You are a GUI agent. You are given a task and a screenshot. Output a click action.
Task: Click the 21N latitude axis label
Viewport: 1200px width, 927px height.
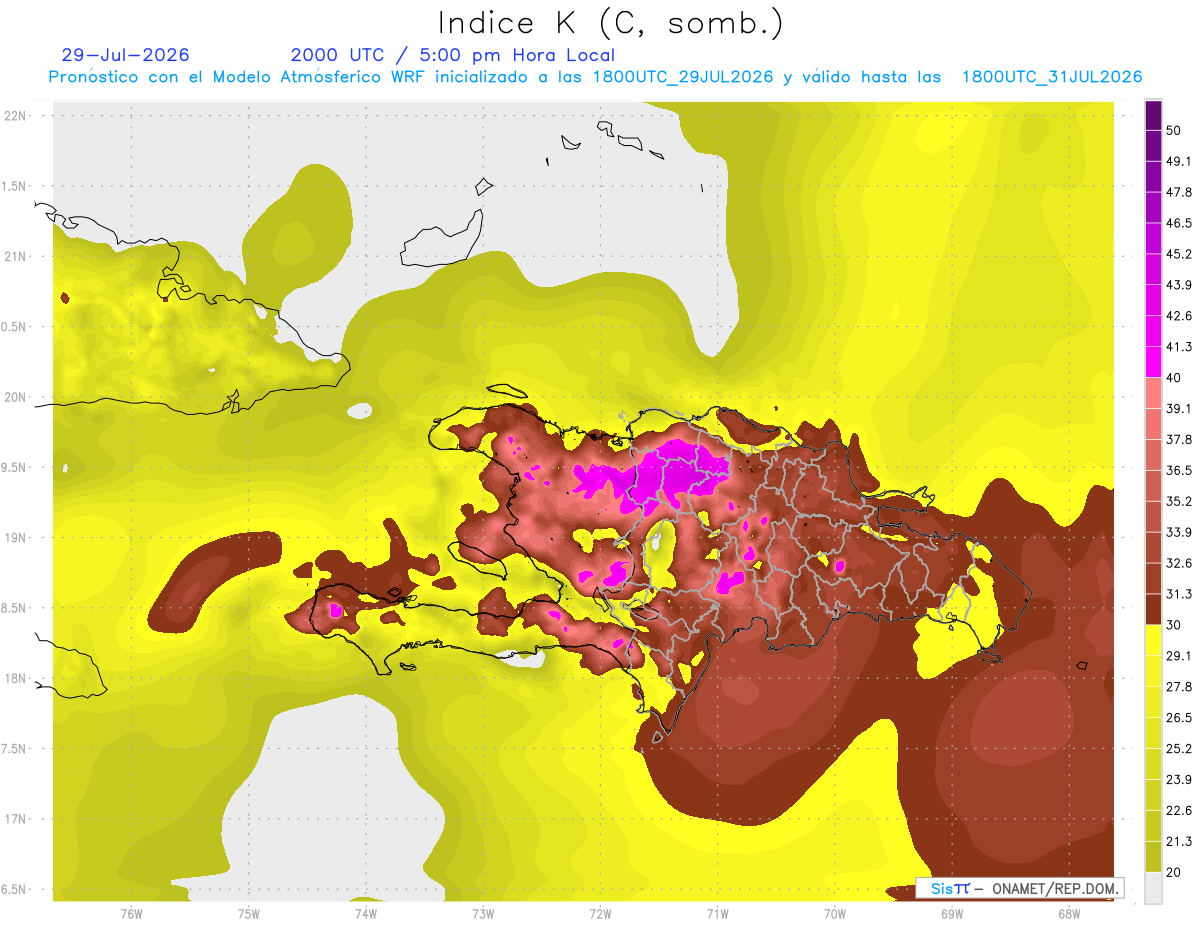15,256
